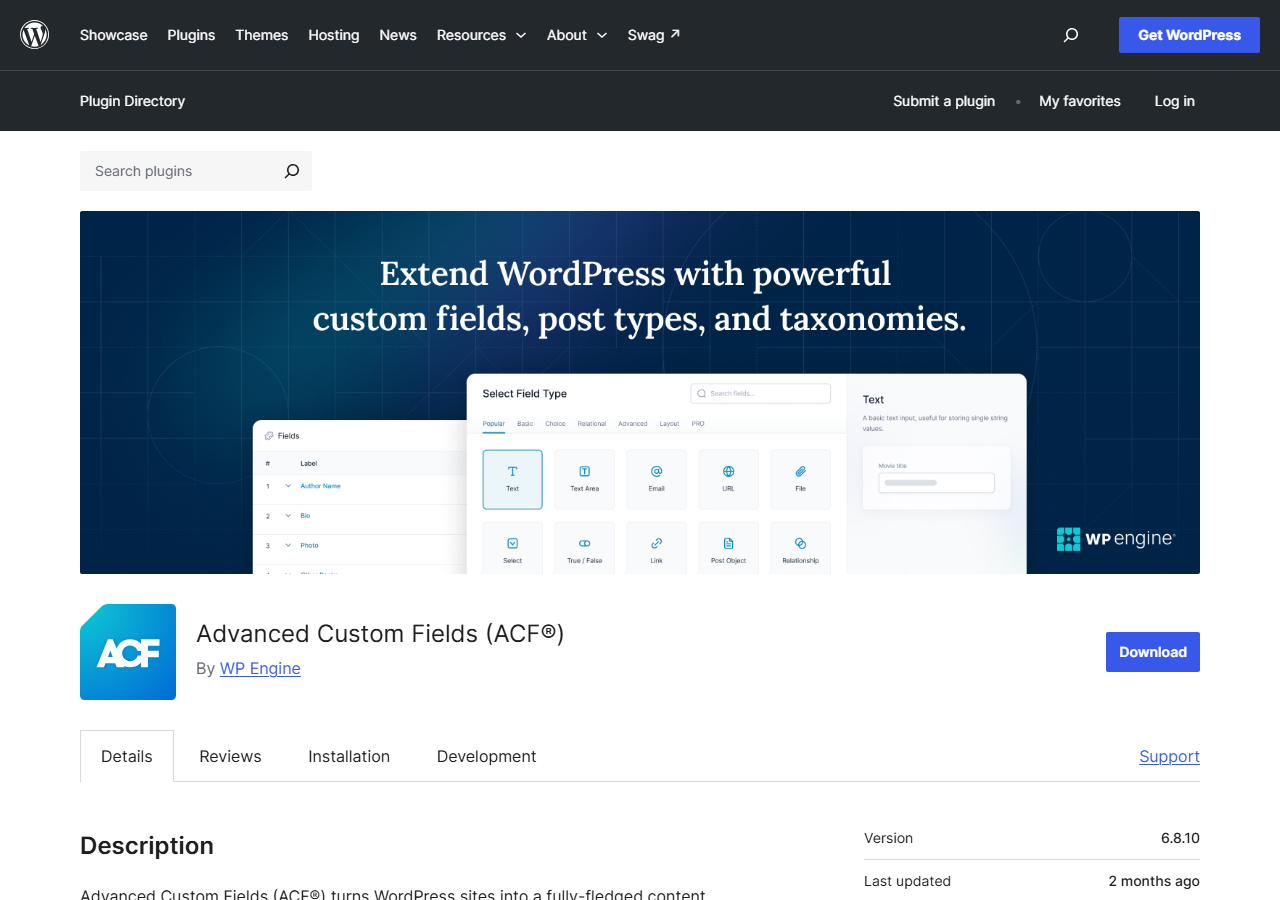
Task: Click the Description heading
Action: [x=147, y=846]
